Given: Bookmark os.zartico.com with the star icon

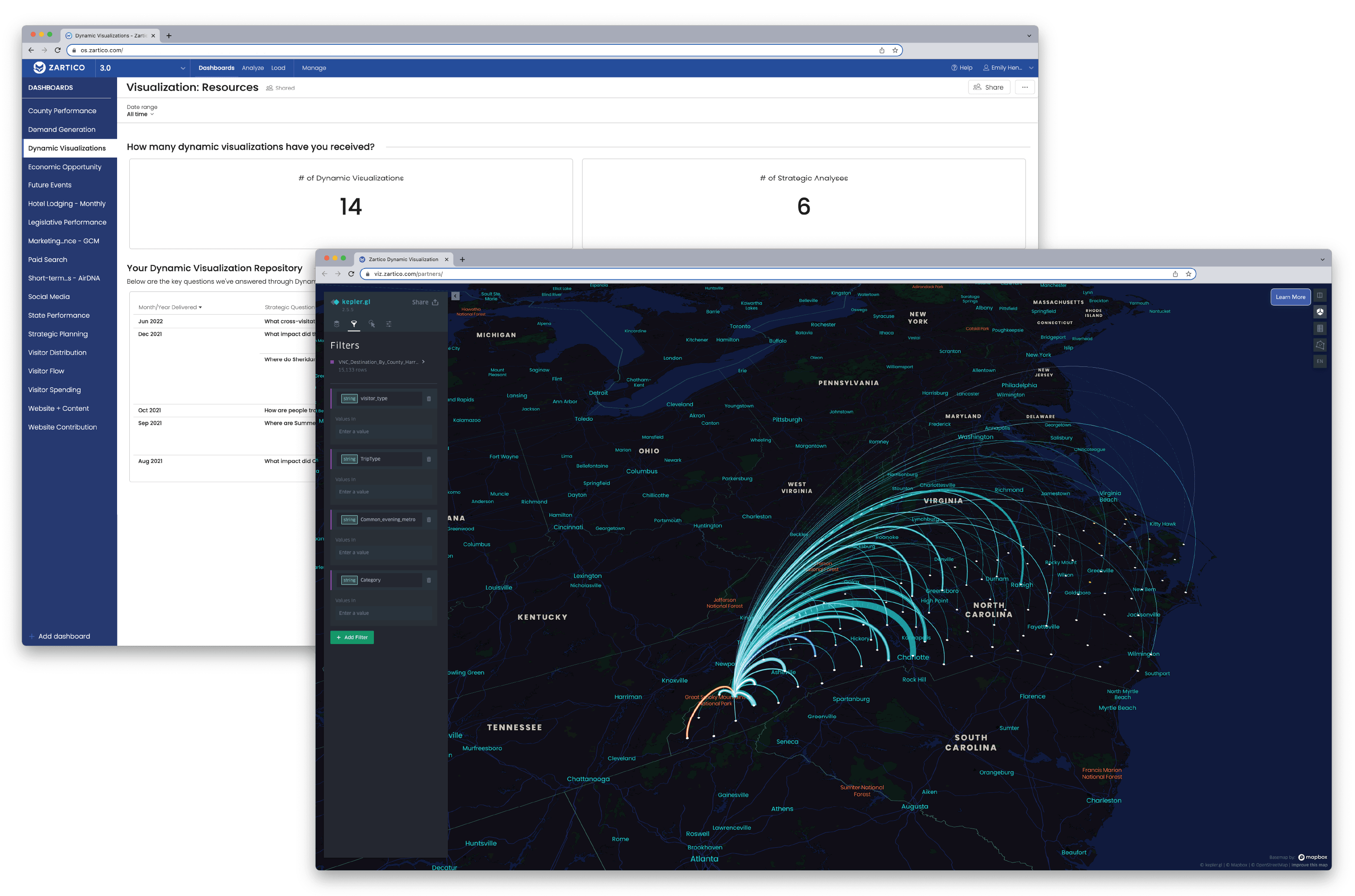Looking at the screenshot, I should (x=895, y=50).
